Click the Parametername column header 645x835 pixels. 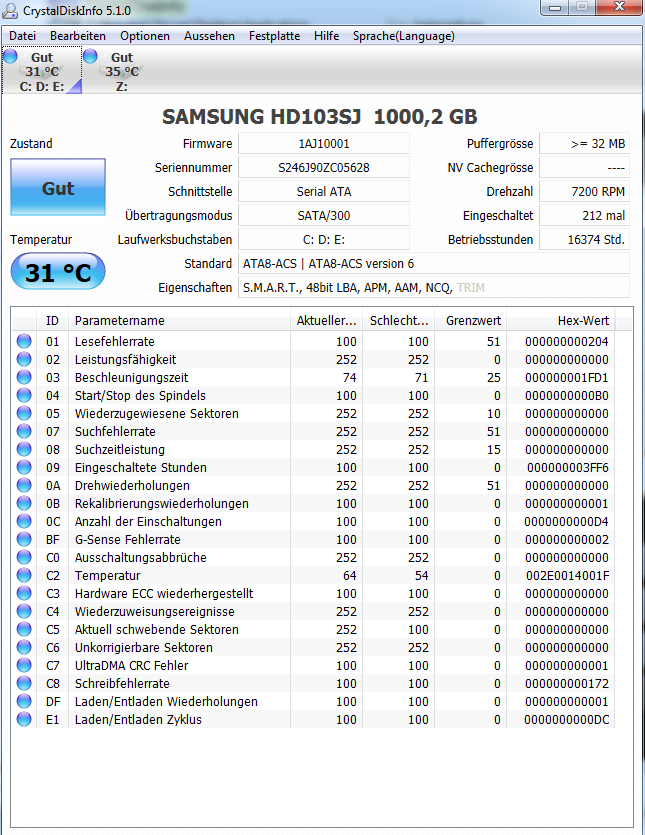(x=179, y=321)
